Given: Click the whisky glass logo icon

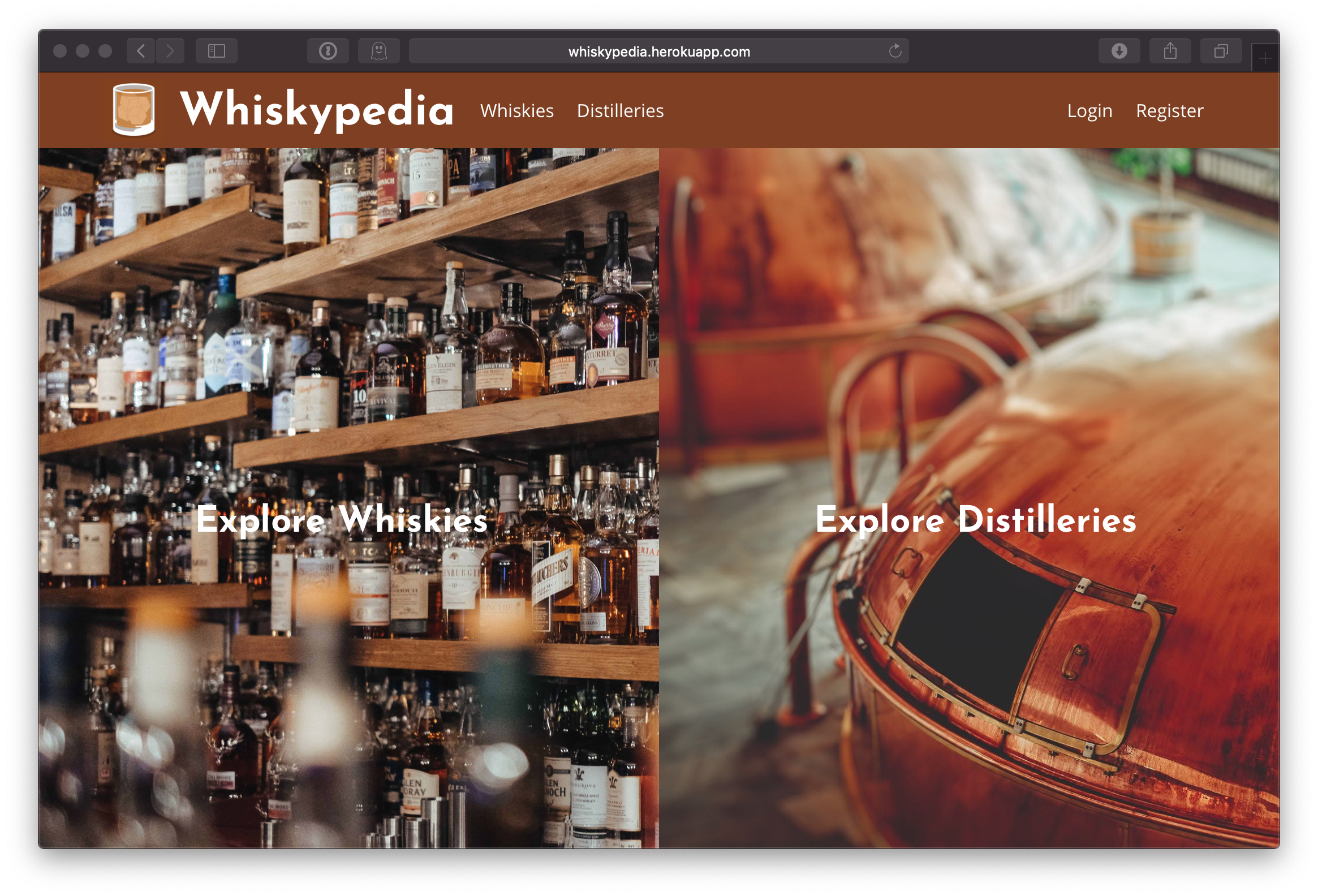Looking at the screenshot, I should (x=134, y=109).
